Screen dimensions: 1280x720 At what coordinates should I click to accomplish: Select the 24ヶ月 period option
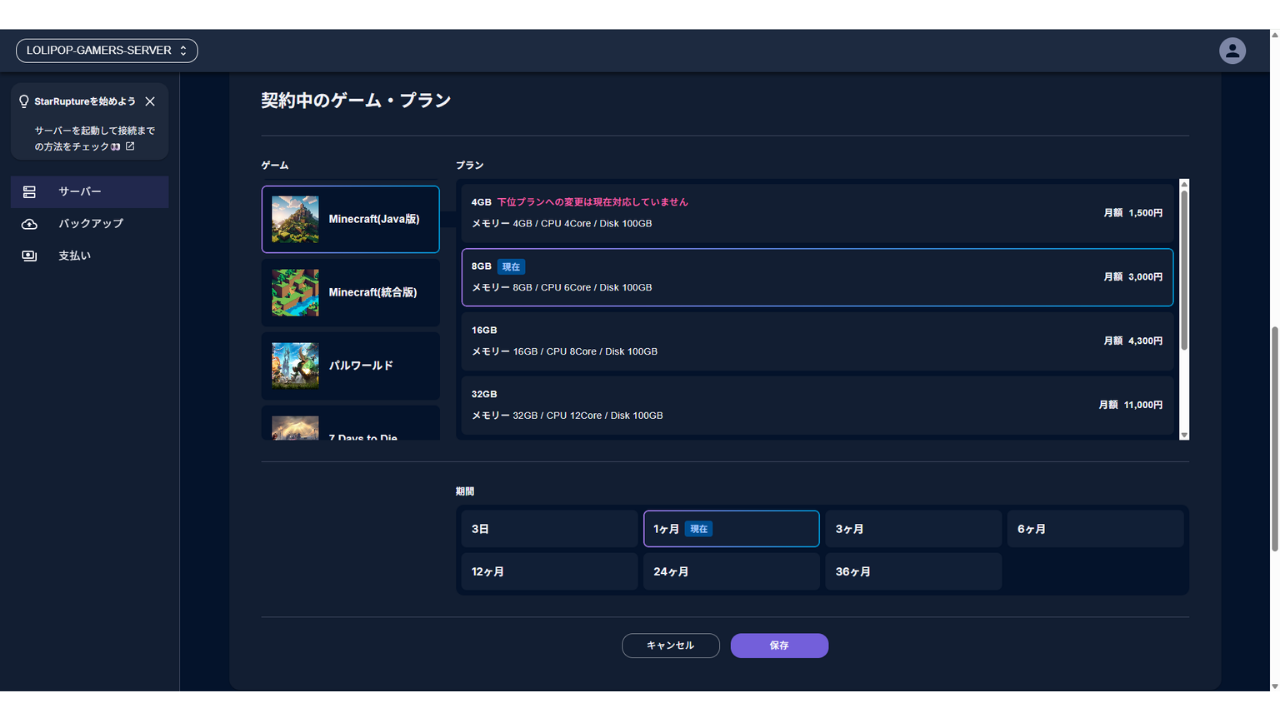731,572
